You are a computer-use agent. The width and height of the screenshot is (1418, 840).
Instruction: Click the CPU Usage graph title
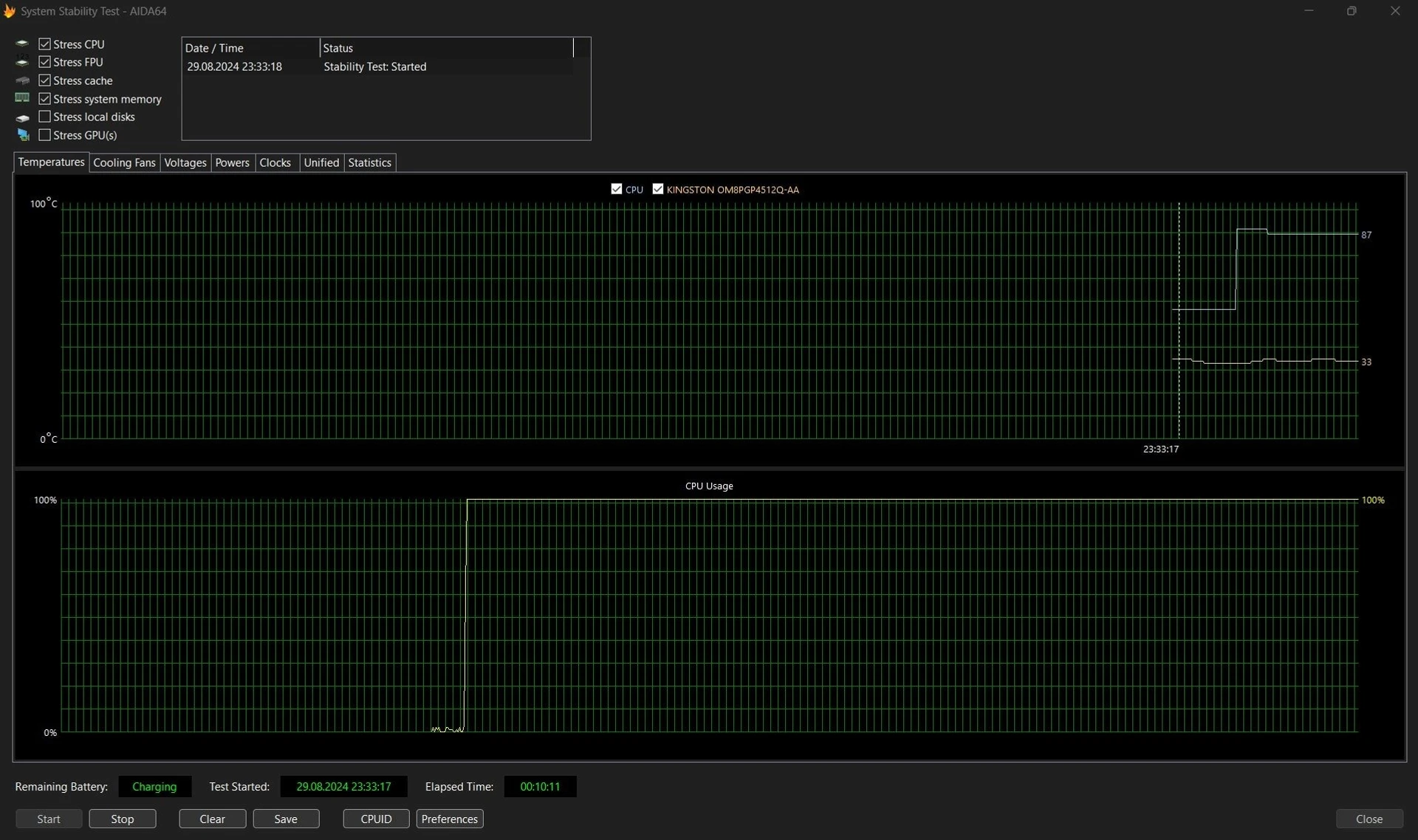[x=709, y=486]
